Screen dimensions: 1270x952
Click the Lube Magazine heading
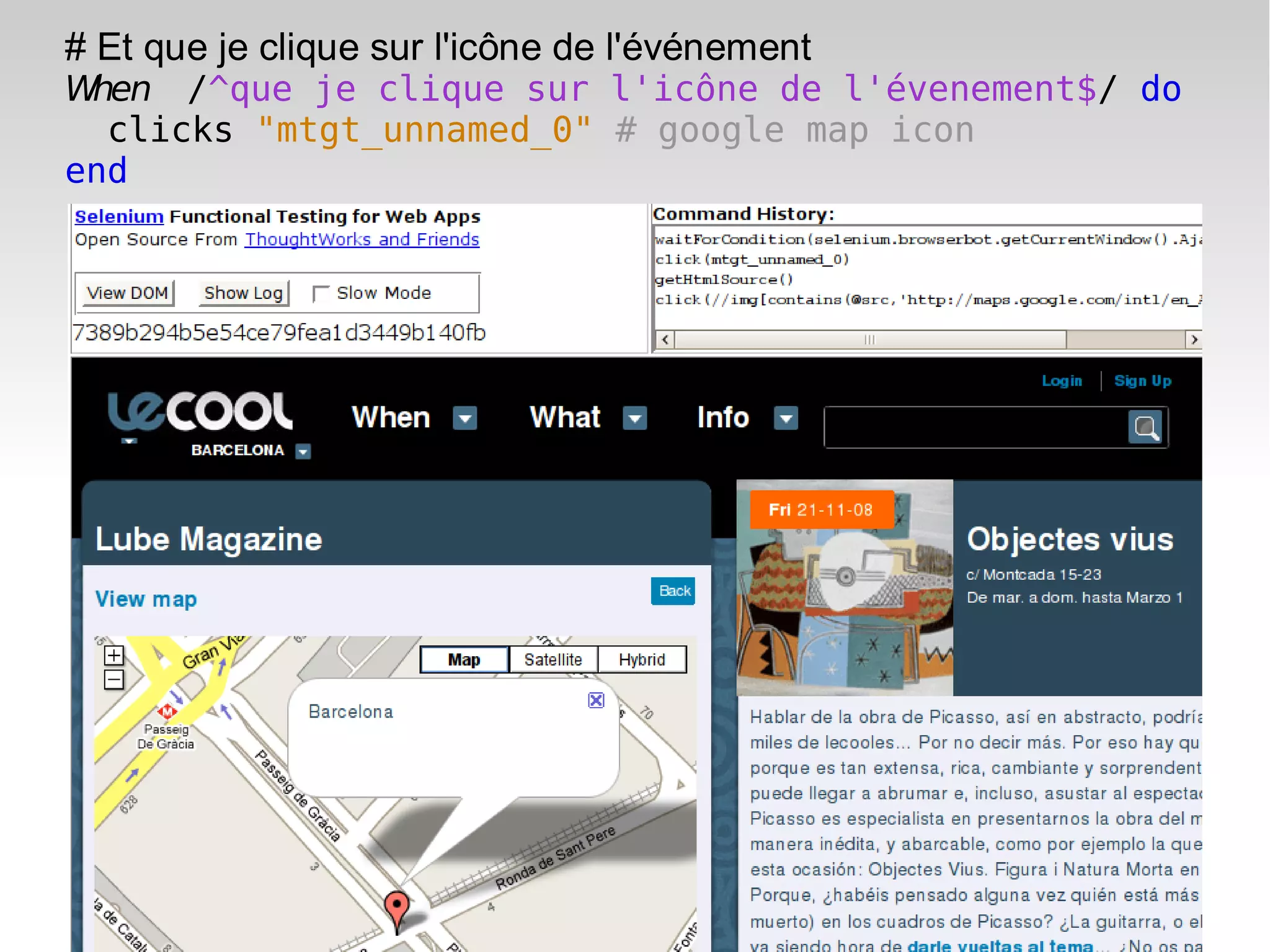(x=209, y=539)
